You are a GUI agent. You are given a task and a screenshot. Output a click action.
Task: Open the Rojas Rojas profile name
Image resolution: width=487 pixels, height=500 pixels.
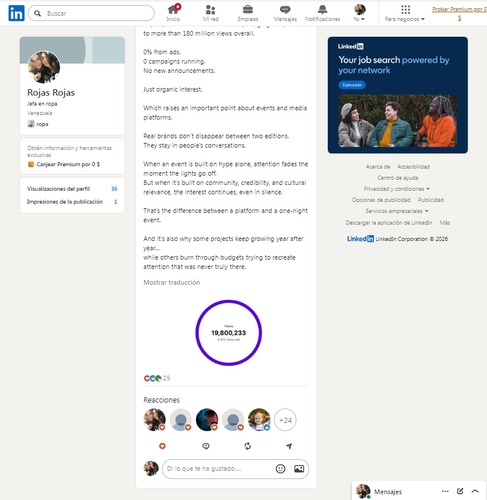click(x=51, y=92)
